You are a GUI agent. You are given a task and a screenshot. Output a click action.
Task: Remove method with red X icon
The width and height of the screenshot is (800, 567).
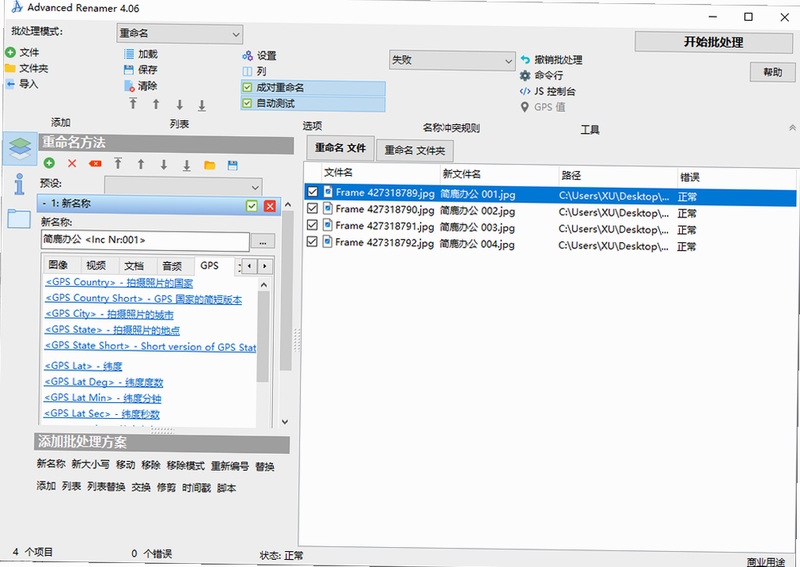tap(72, 163)
